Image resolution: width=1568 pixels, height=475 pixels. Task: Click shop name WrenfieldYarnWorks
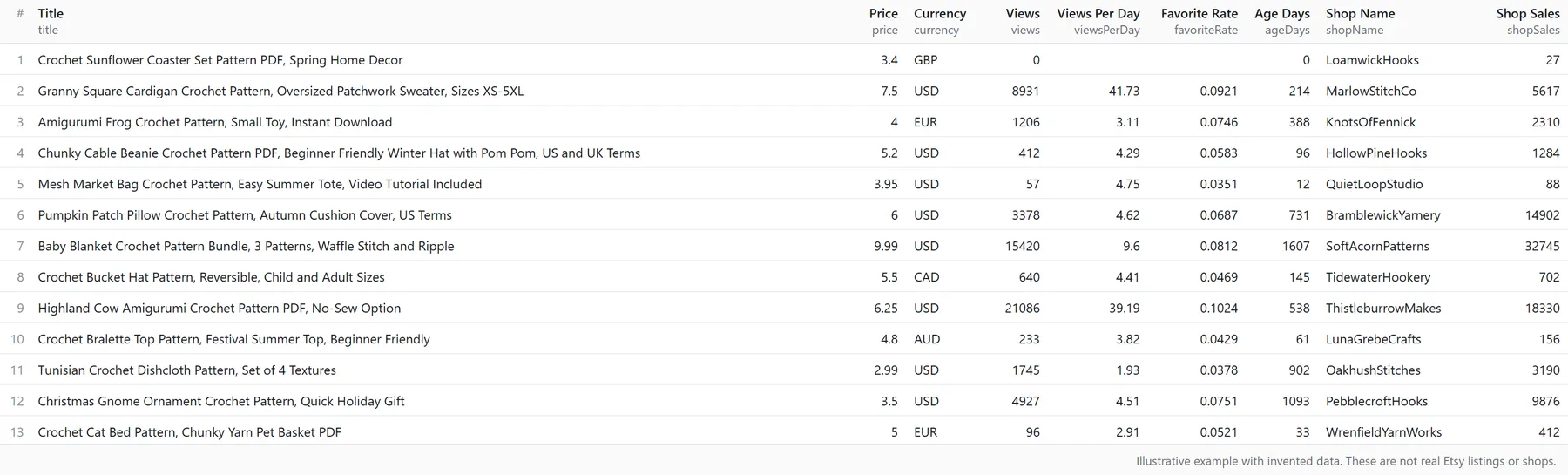[x=1383, y=431]
